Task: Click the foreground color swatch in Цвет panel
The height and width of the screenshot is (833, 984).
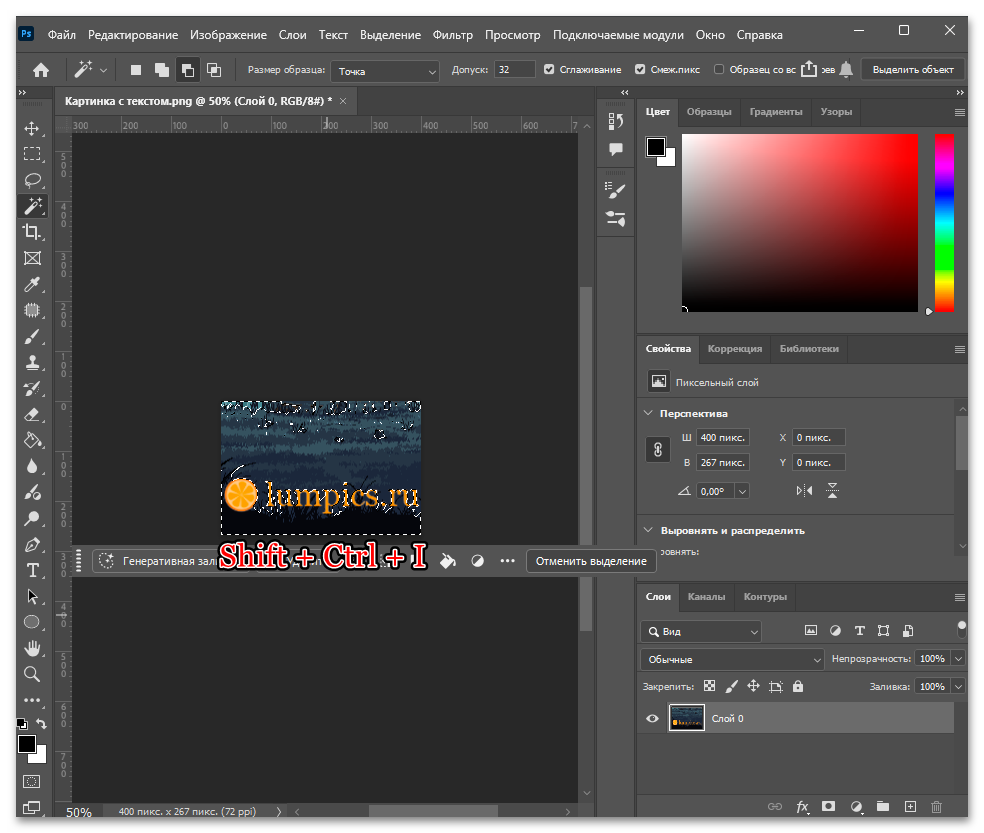Action: tap(656, 147)
